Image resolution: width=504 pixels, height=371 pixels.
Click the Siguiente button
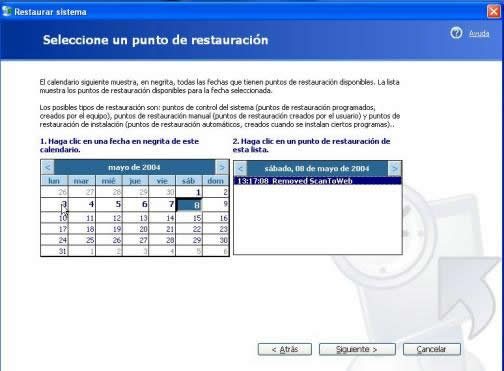357,349
